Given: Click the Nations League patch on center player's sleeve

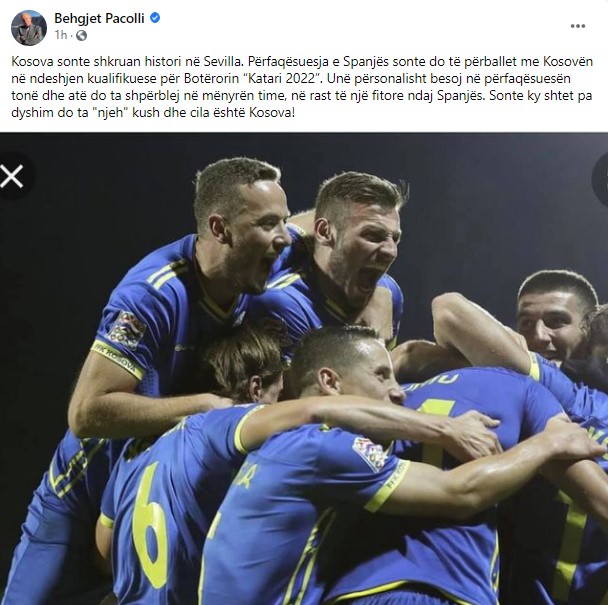Looking at the screenshot, I should pos(371,453).
